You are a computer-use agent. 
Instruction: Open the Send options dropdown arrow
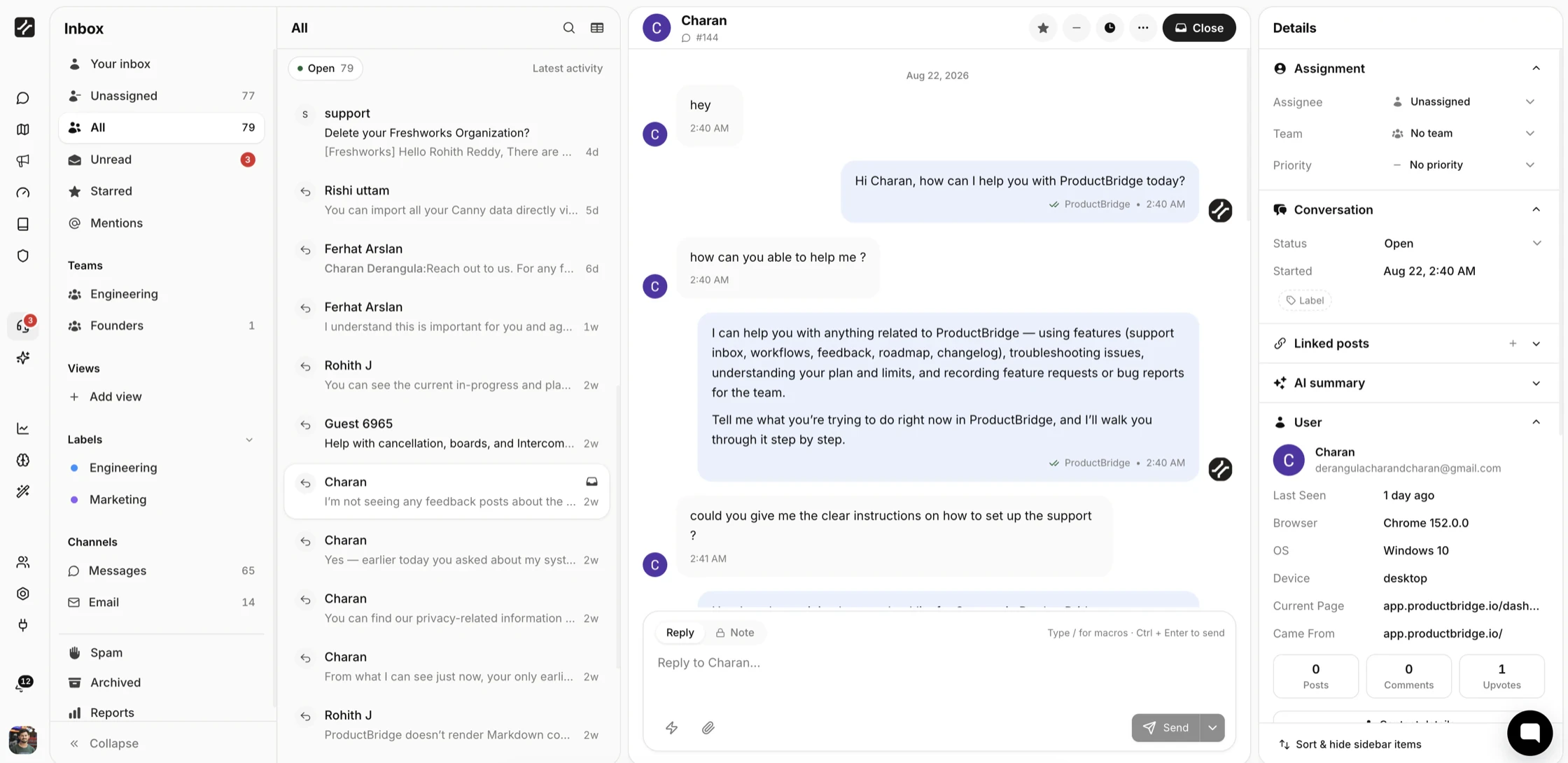pyautogui.click(x=1212, y=728)
